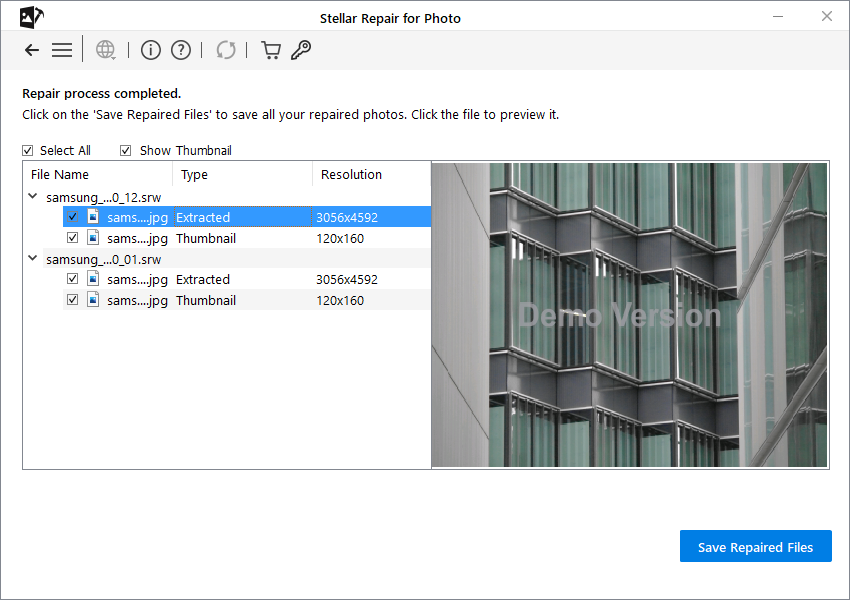Collapse the samsung_...0_01.srw tree node
Screen dimensions: 850x600
[x=33, y=259]
